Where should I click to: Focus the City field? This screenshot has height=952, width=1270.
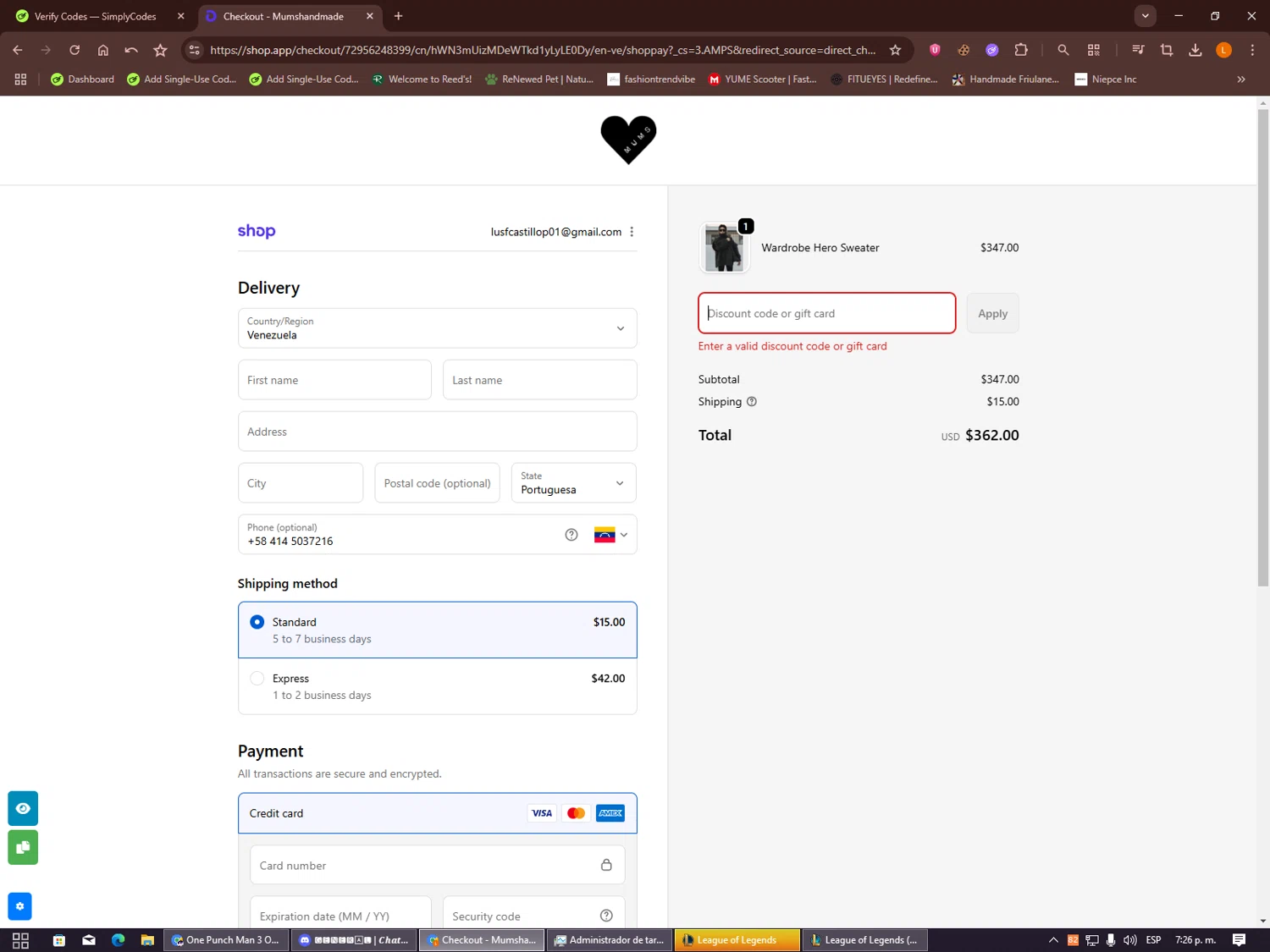(301, 483)
